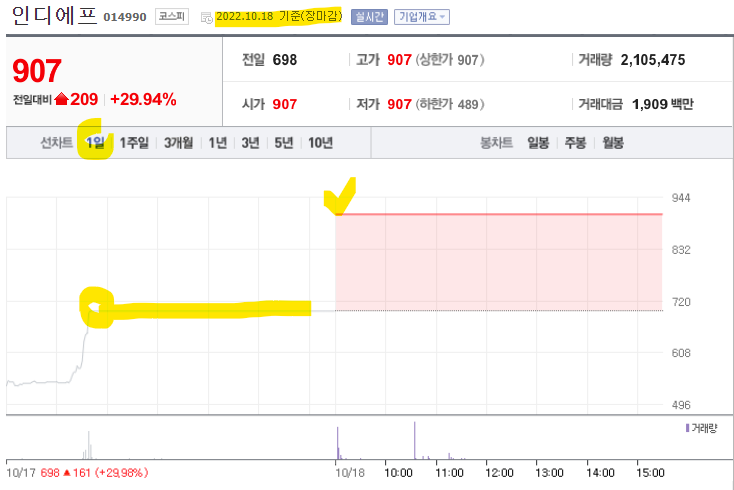Select the 3개월 line chart tab

(178, 143)
